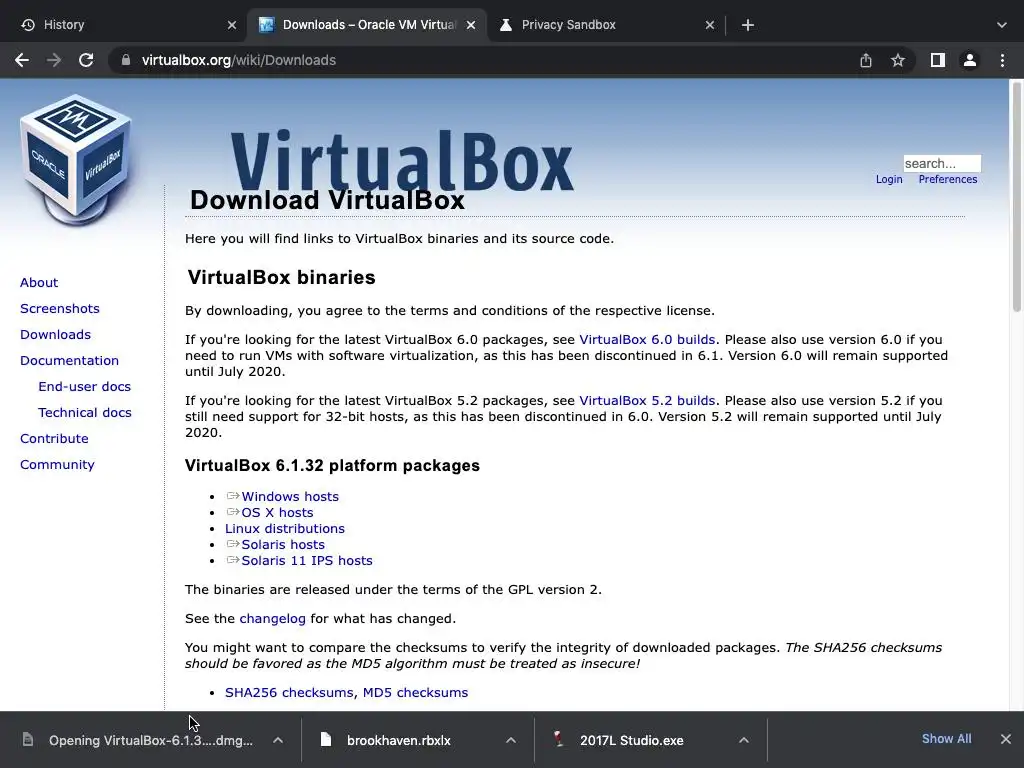Screen dimensions: 1024x768
Task: Click the 2017L Studio.exe wine glass icon
Action: coord(559,740)
